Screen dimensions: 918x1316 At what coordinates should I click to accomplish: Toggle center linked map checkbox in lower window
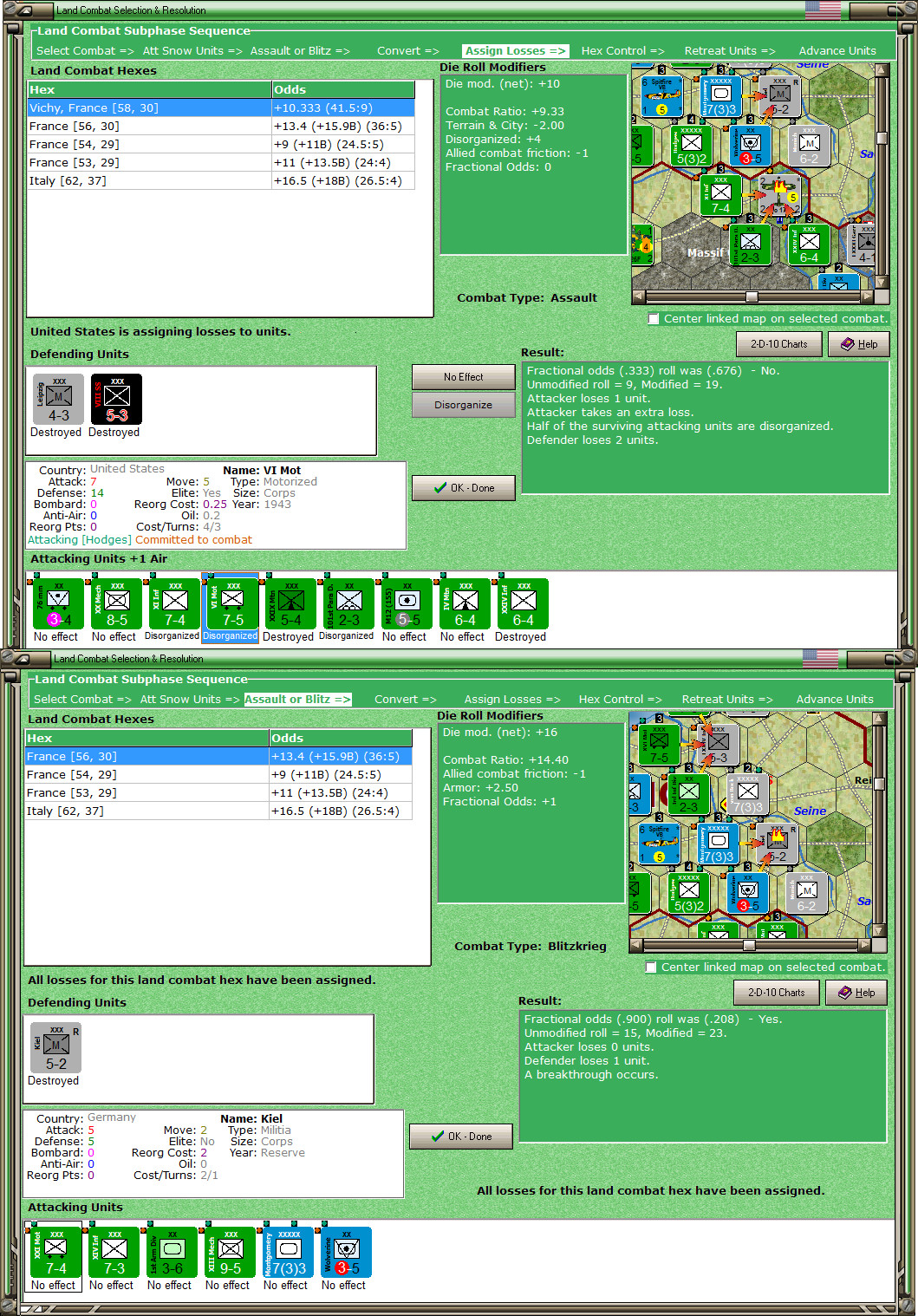[651, 967]
